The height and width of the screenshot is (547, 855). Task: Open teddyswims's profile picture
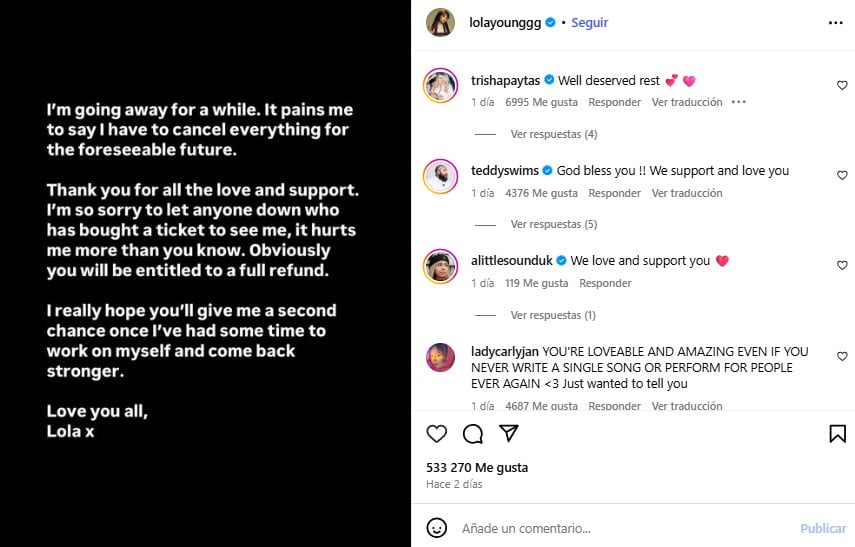[441, 175]
